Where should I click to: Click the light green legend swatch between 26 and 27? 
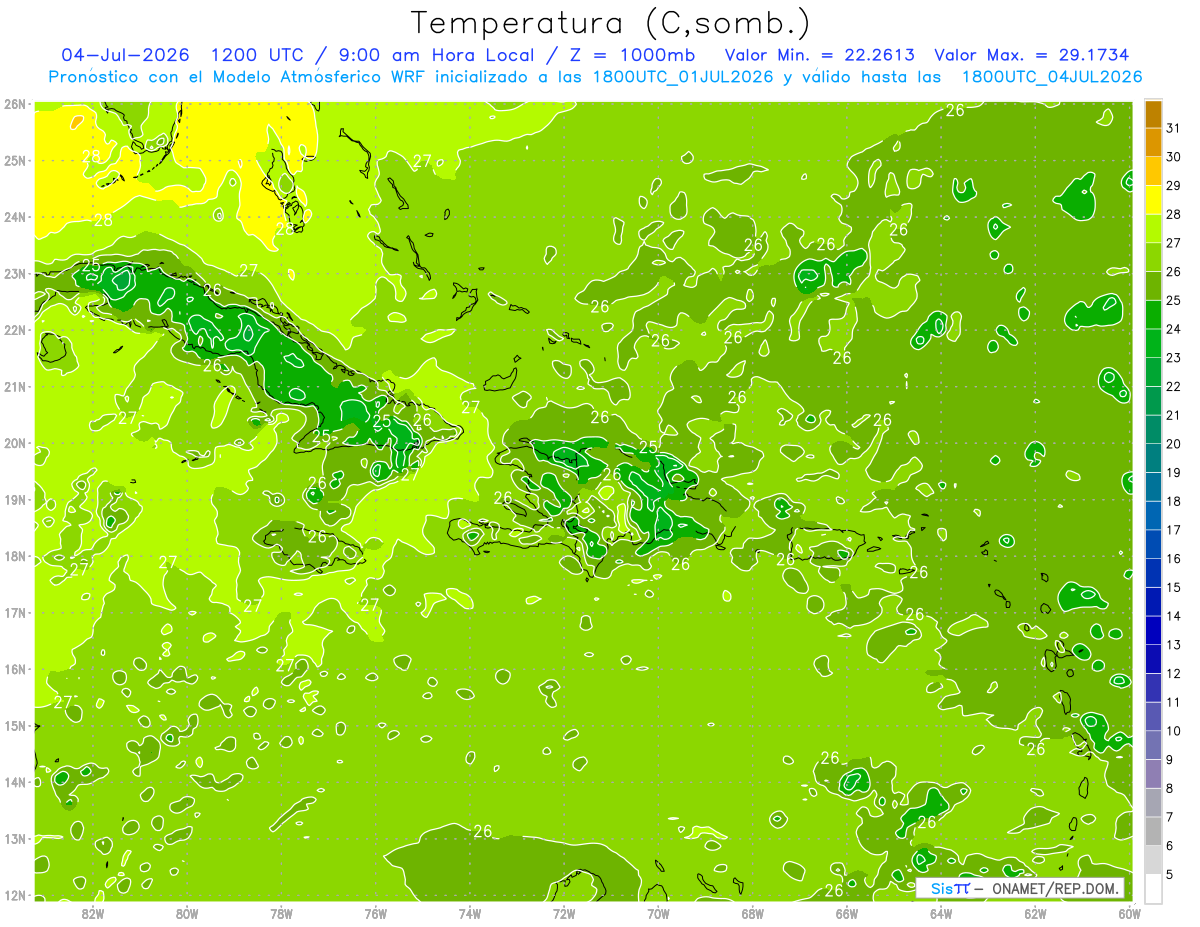(x=1154, y=258)
